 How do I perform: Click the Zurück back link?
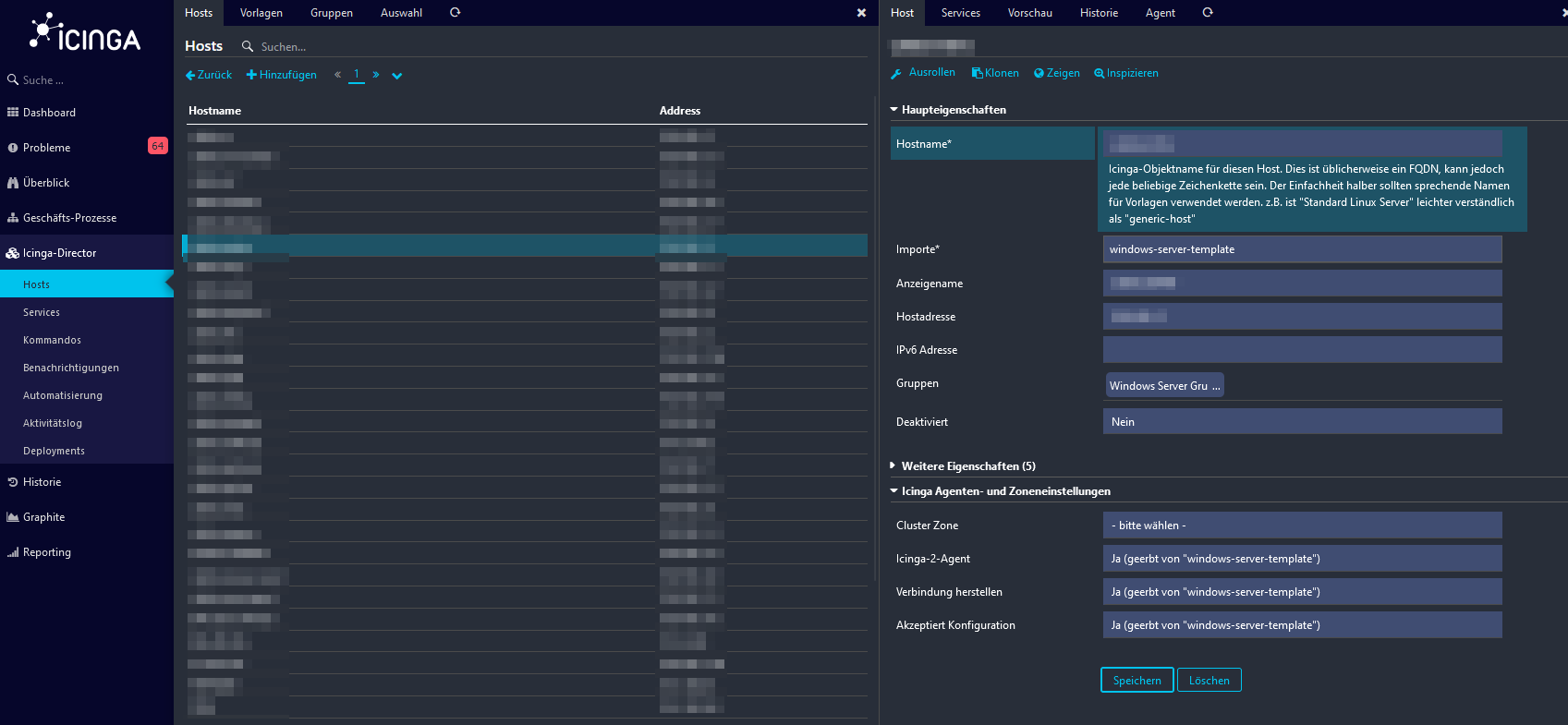pos(209,75)
